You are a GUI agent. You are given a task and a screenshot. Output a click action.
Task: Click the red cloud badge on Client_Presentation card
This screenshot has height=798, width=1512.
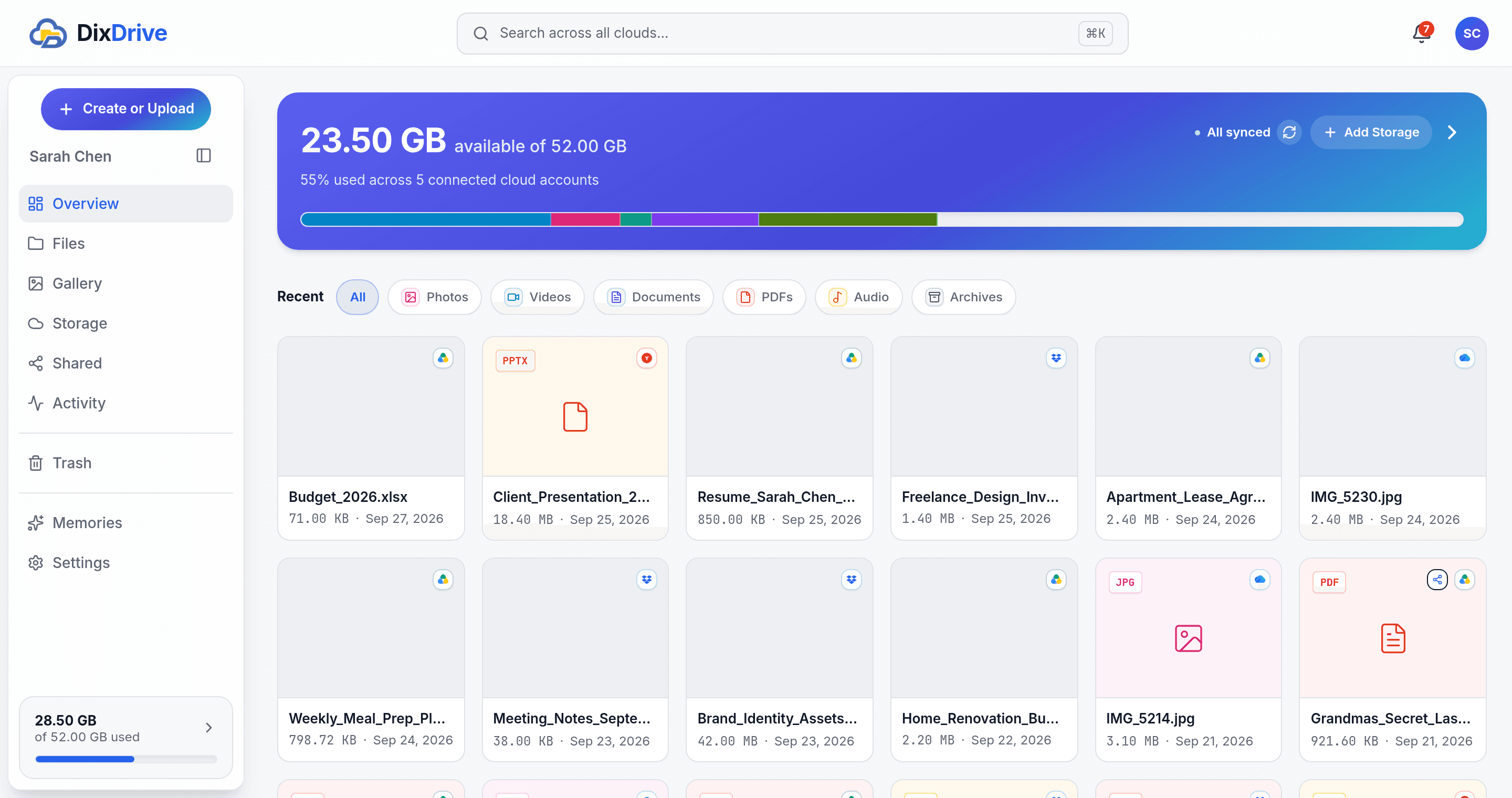(x=647, y=358)
